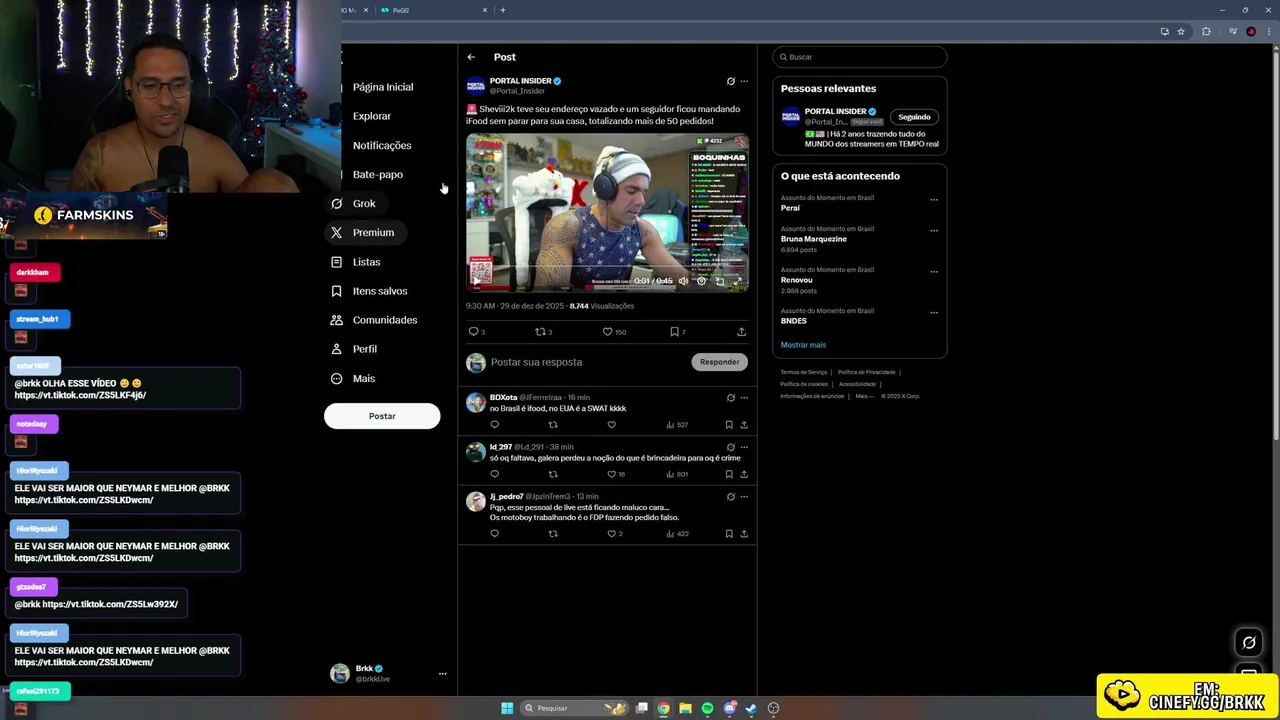Open the Mais menu in sidebar
The height and width of the screenshot is (720, 1280).
[352, 378]
